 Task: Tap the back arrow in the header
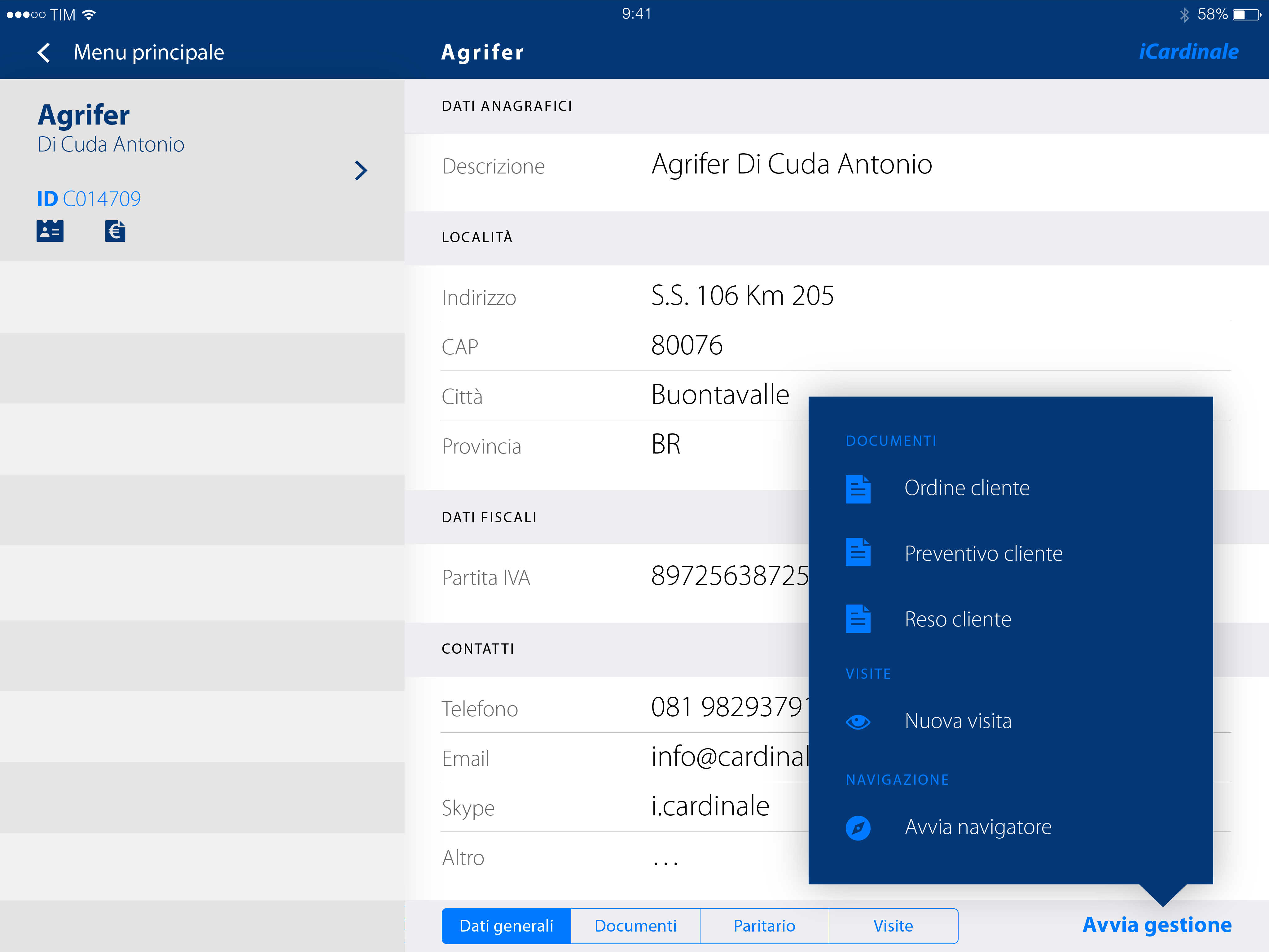44,53
